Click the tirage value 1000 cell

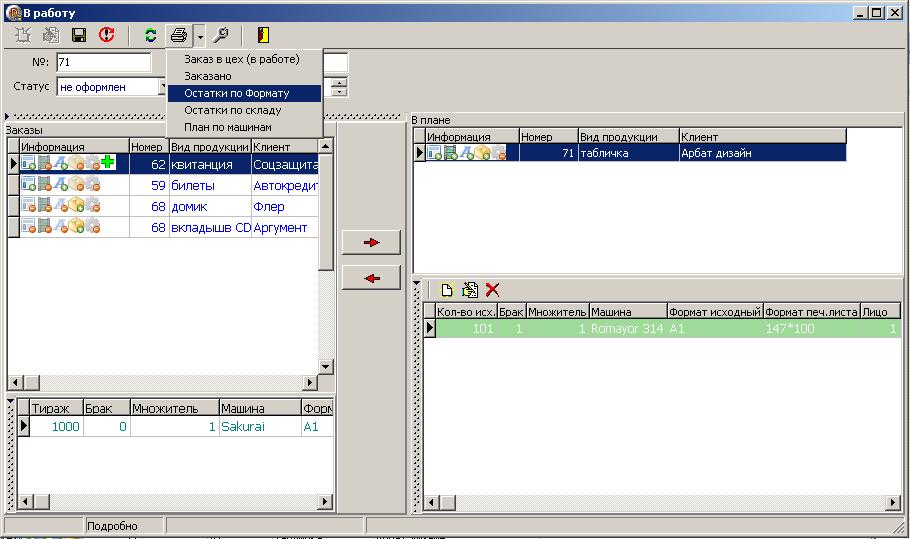(56, 426)
